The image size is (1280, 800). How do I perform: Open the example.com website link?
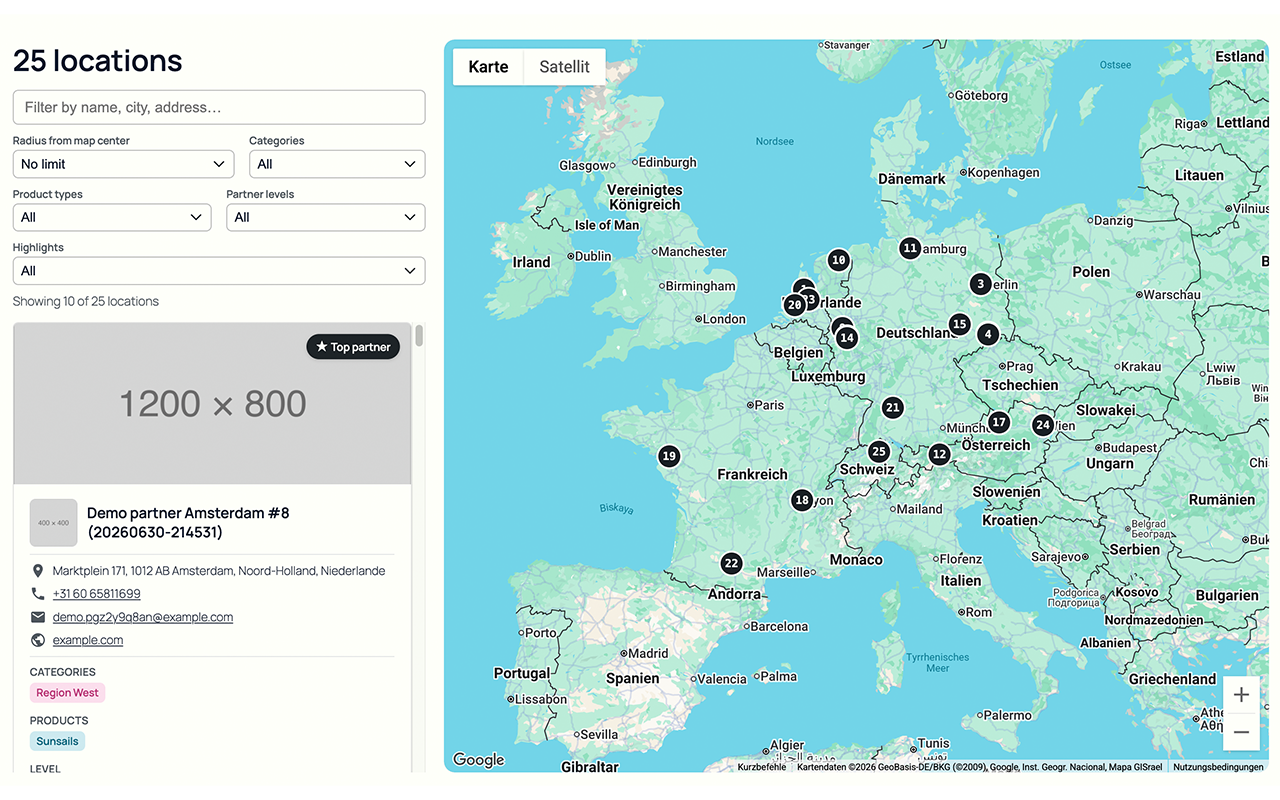pos(88,640)
